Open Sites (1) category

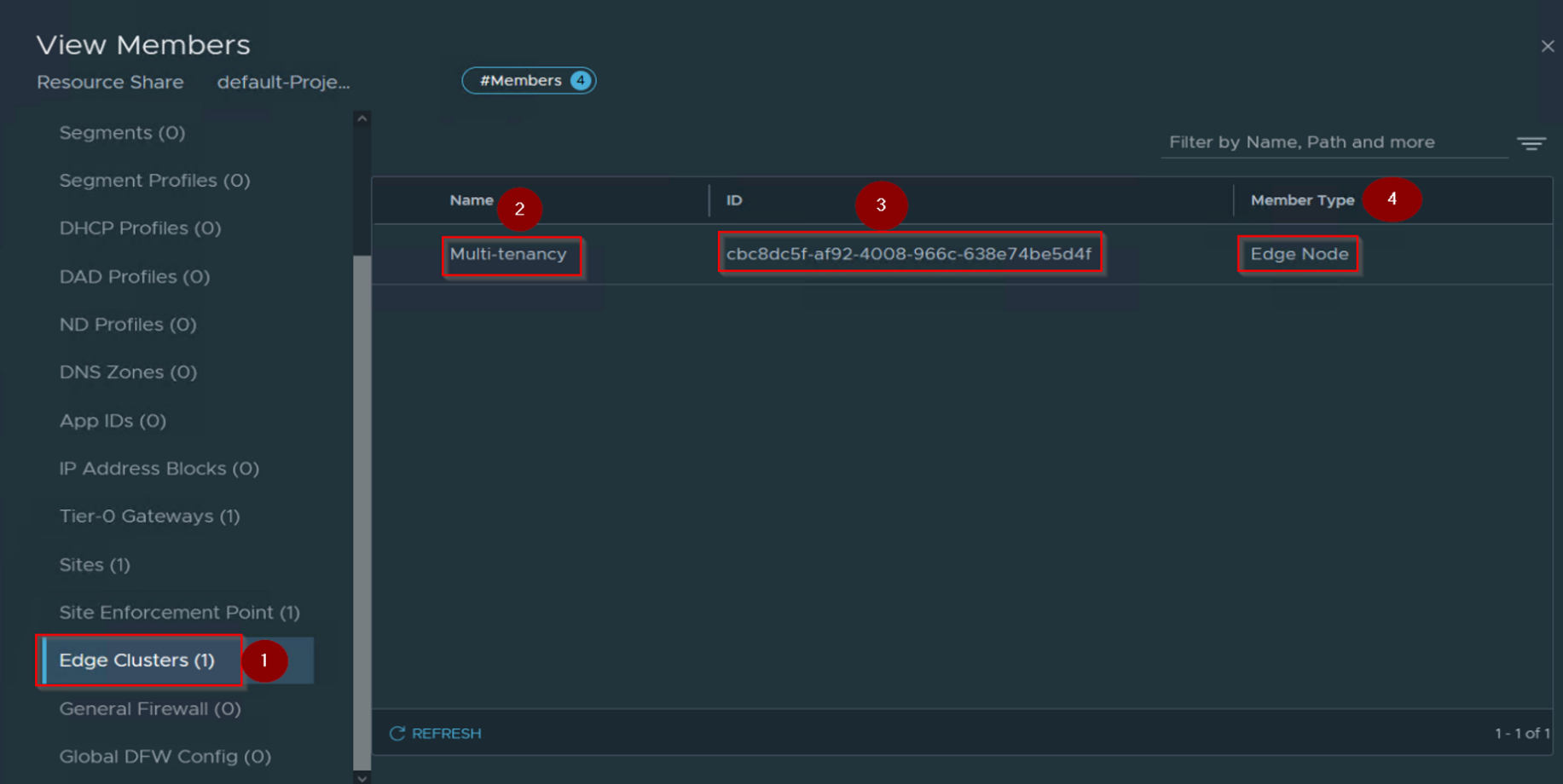tap(95, 564)
